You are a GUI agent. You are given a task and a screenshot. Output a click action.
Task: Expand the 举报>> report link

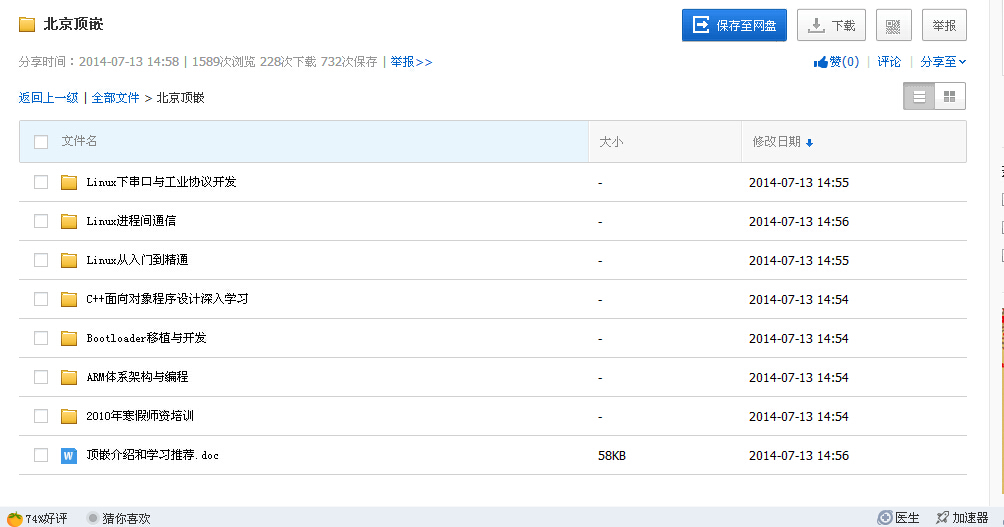point(411,62)
